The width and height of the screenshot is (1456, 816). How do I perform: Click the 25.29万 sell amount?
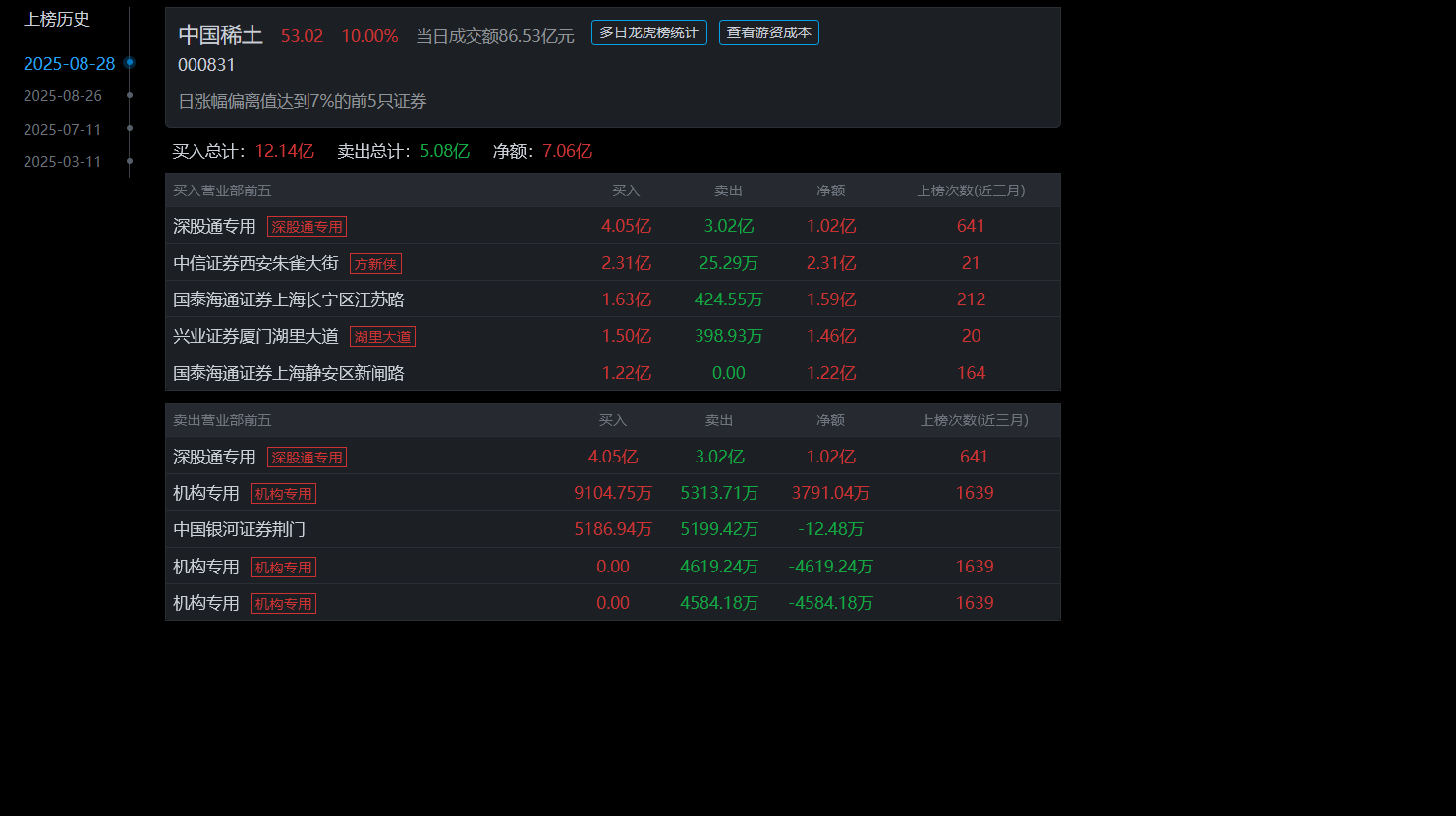[728, 263]
